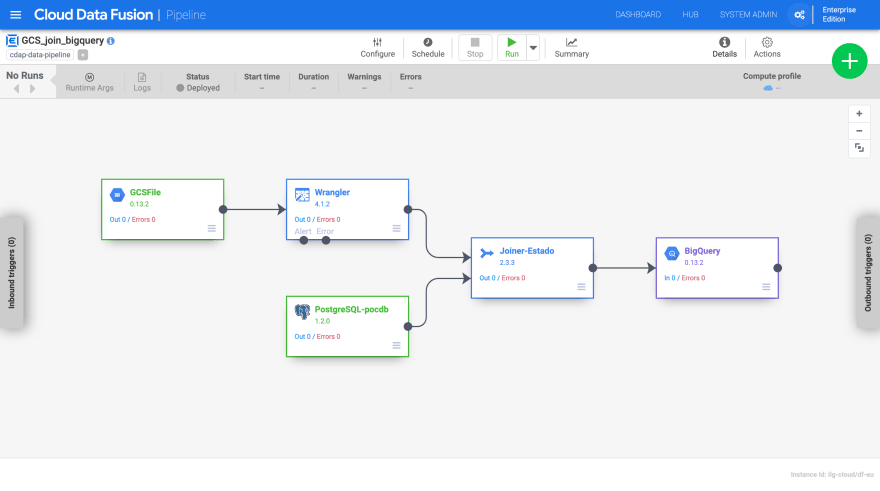880x491 pixels.
Task: Click the Wrangler Error port
Action: click(x=326, y=240)
